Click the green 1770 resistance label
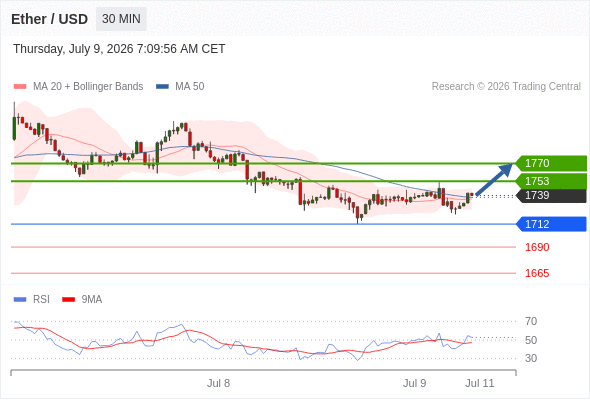Viewport: 590px width, 400px height. pos(551,163)
